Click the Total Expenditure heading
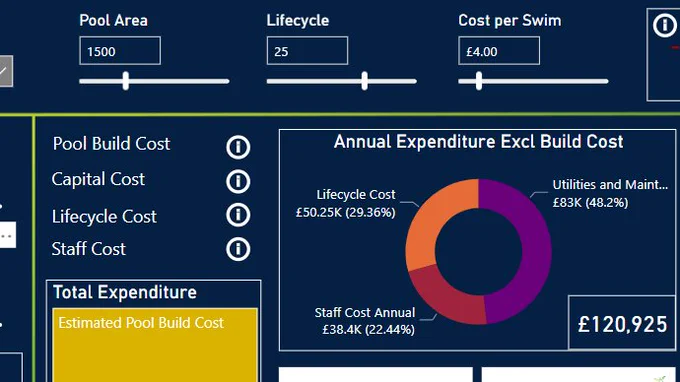This screenshot has height=382, width=680. tap(125, 292)
